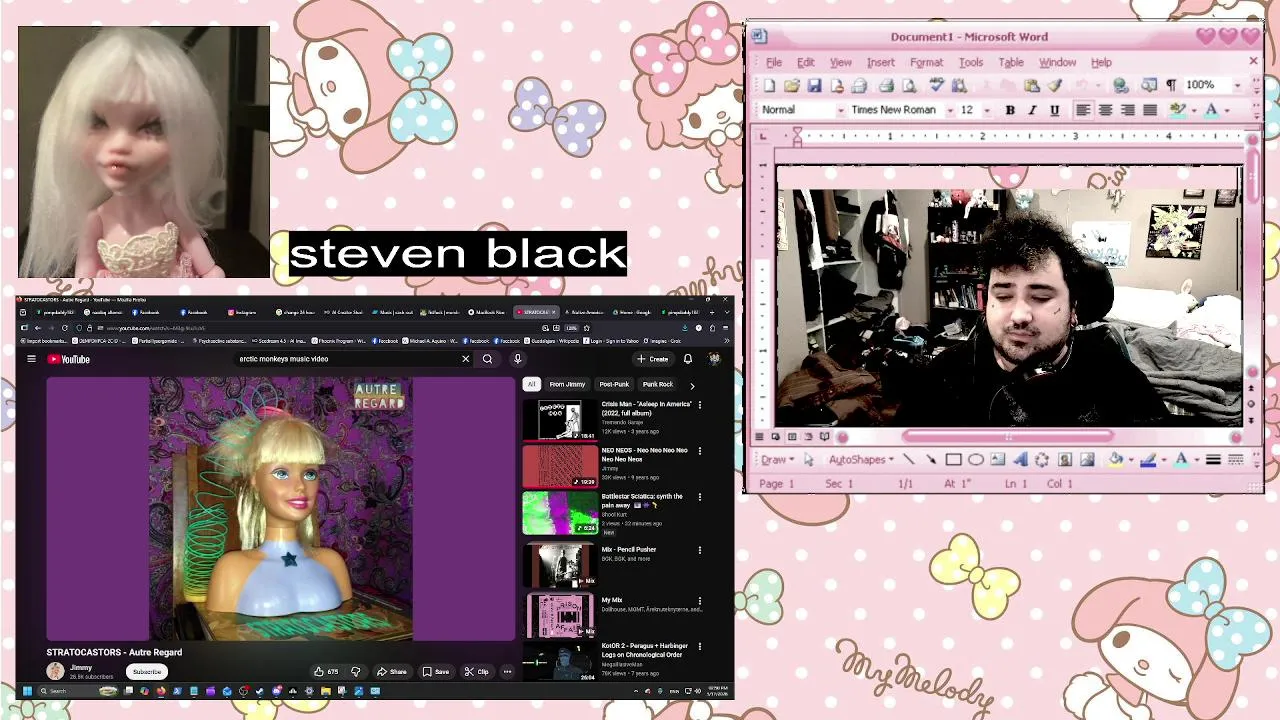Click the YouTube search magnifier button
The height and width of the screenshot is (720, 1280).
(487, 359)
